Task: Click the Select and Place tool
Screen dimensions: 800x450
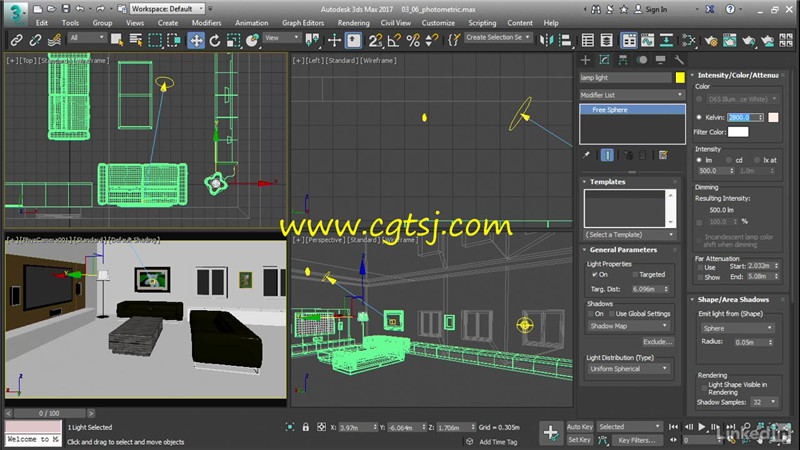Action: (x=253, y=40)
